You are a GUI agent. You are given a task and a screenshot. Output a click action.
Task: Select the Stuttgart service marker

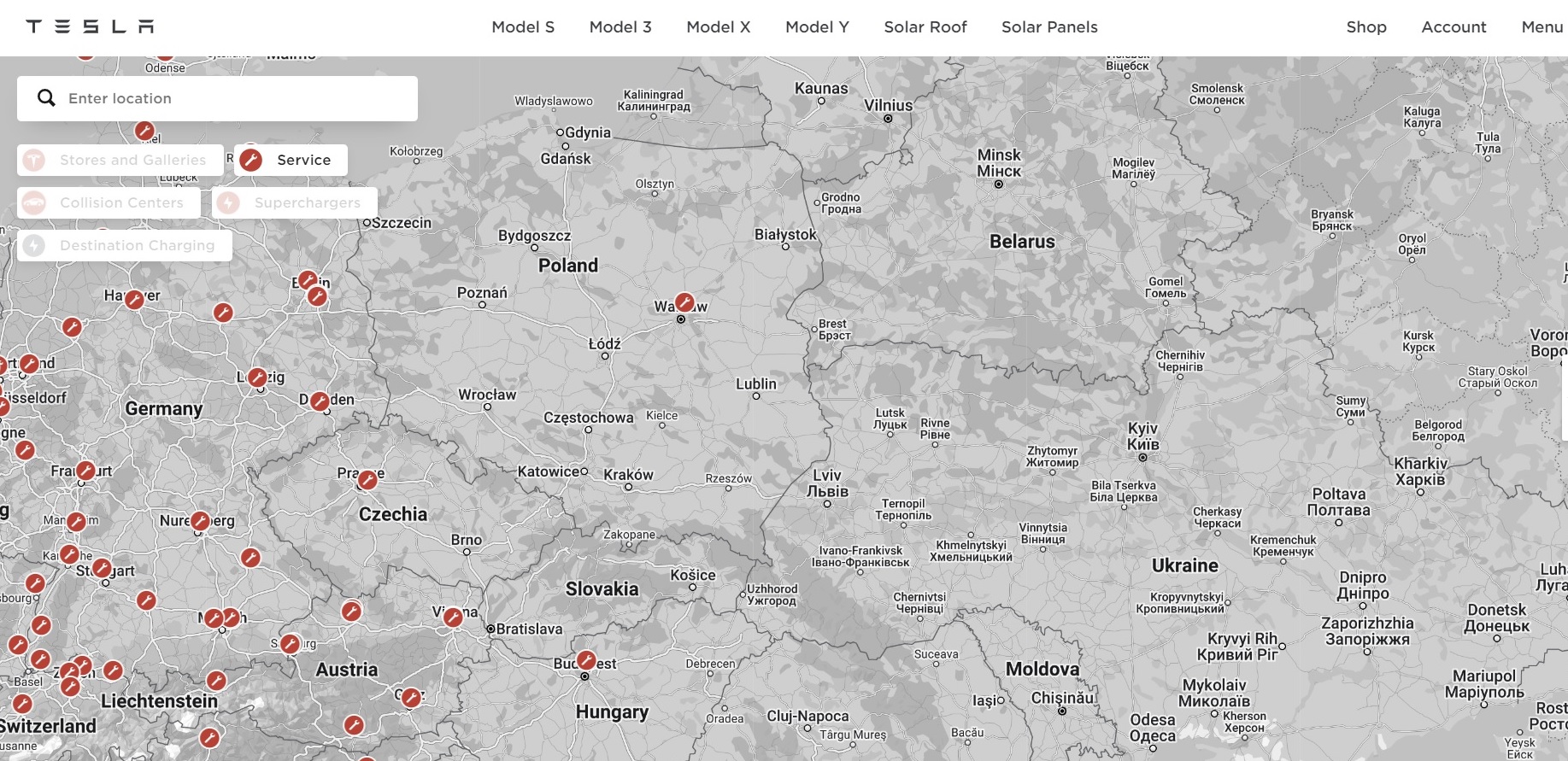[102, 568]
